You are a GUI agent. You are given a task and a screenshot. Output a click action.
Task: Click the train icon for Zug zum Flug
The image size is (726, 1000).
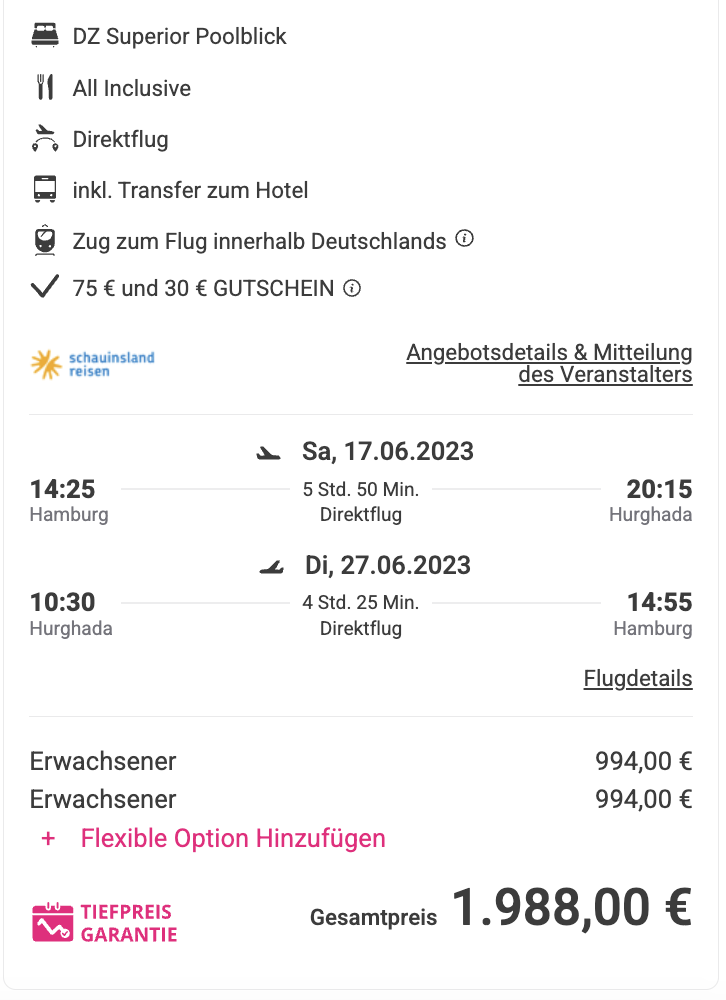tap(45, 240)
